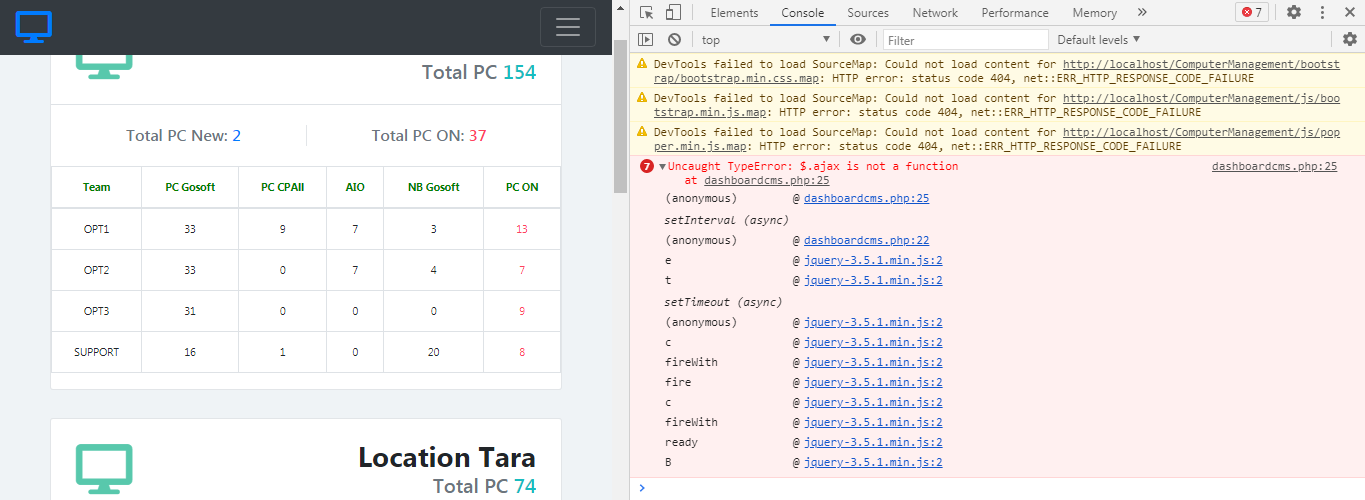This screenshot has height=500, width=1365.
Task: Open jquery link in the 'fire' stack row
Action: point(873,382)
